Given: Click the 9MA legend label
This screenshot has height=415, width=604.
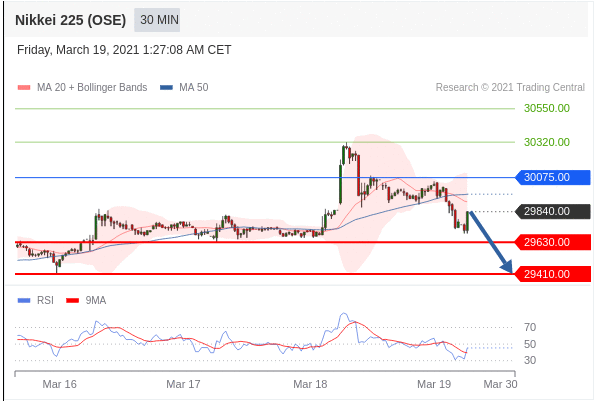Looking at the screenshot, I should [96, 301].
